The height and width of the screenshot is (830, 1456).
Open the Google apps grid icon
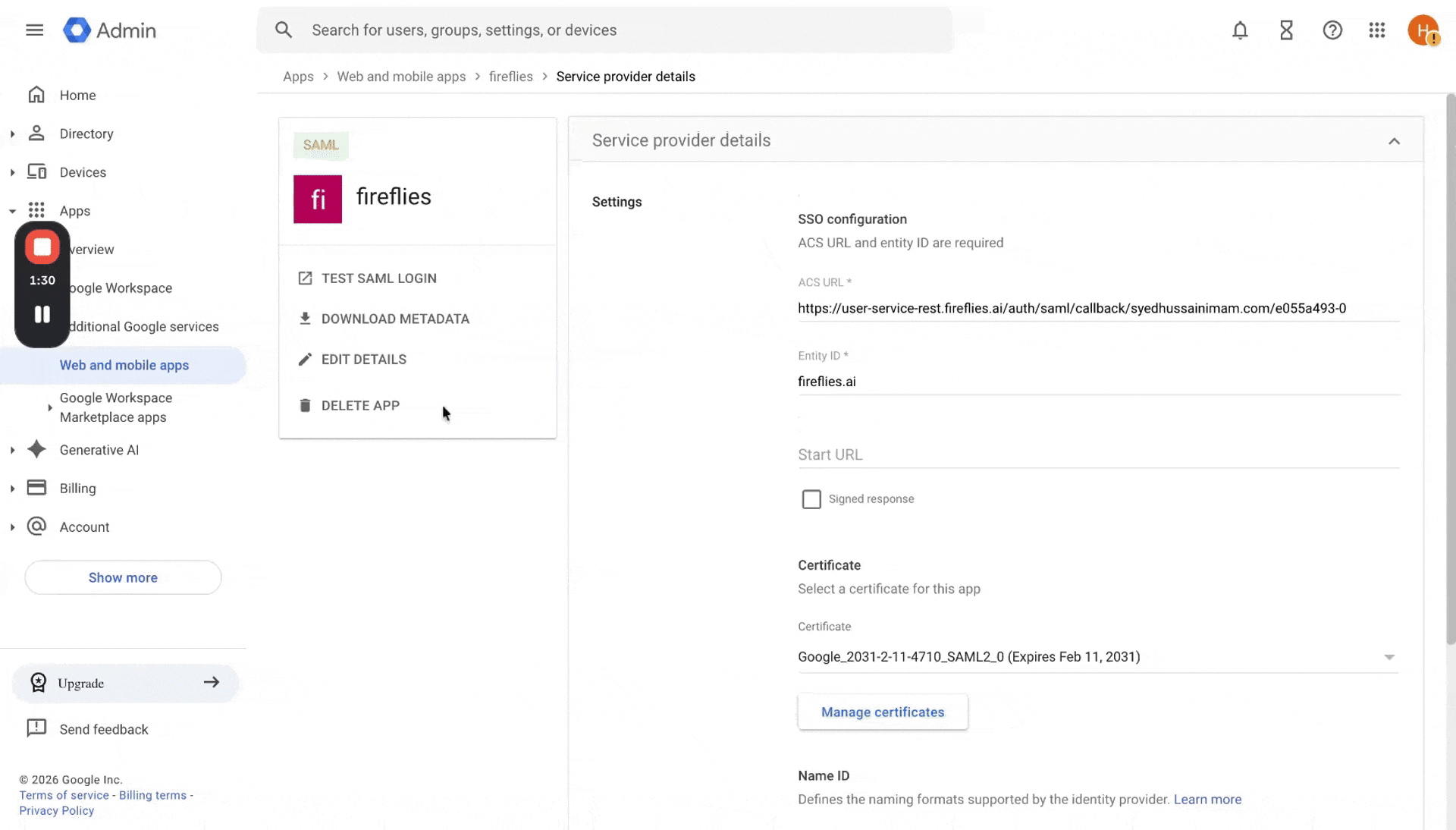(x=1377, y=30)
